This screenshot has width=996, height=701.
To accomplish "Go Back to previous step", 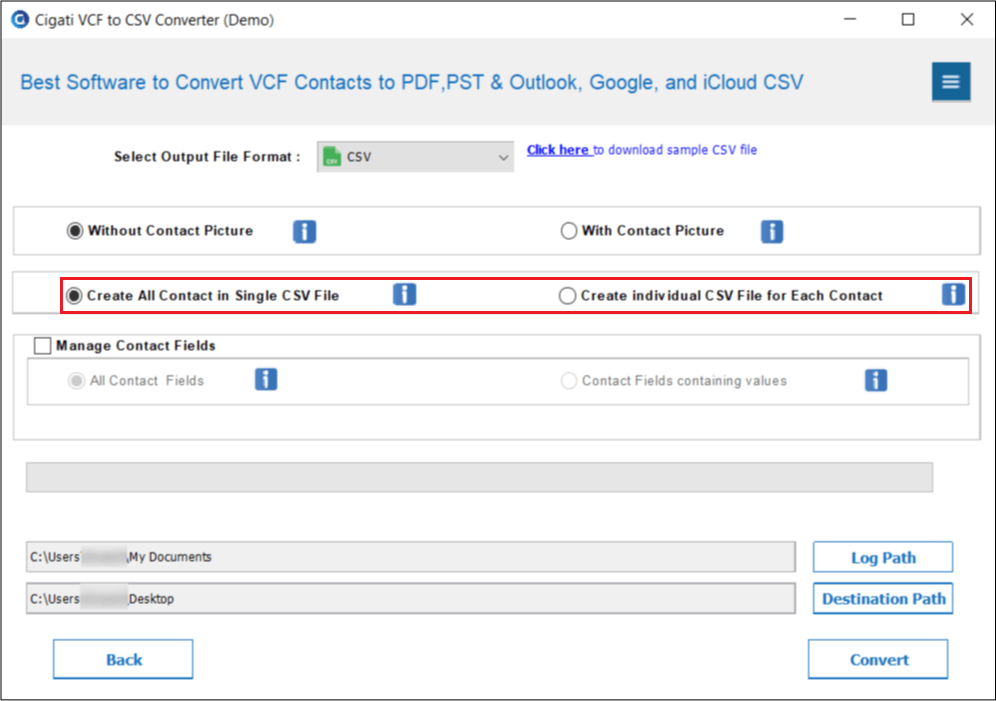I will [x=123, y=660].
